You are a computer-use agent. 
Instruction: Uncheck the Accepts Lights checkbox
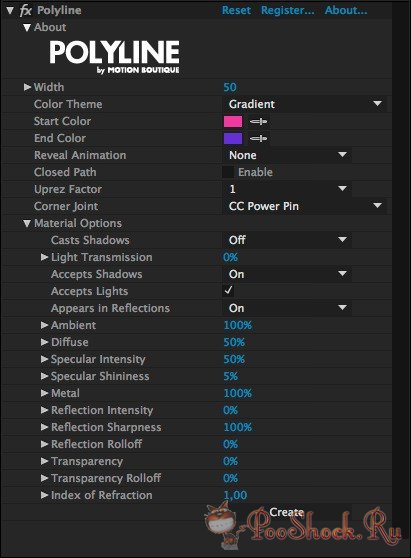click(x=228, y=291)
